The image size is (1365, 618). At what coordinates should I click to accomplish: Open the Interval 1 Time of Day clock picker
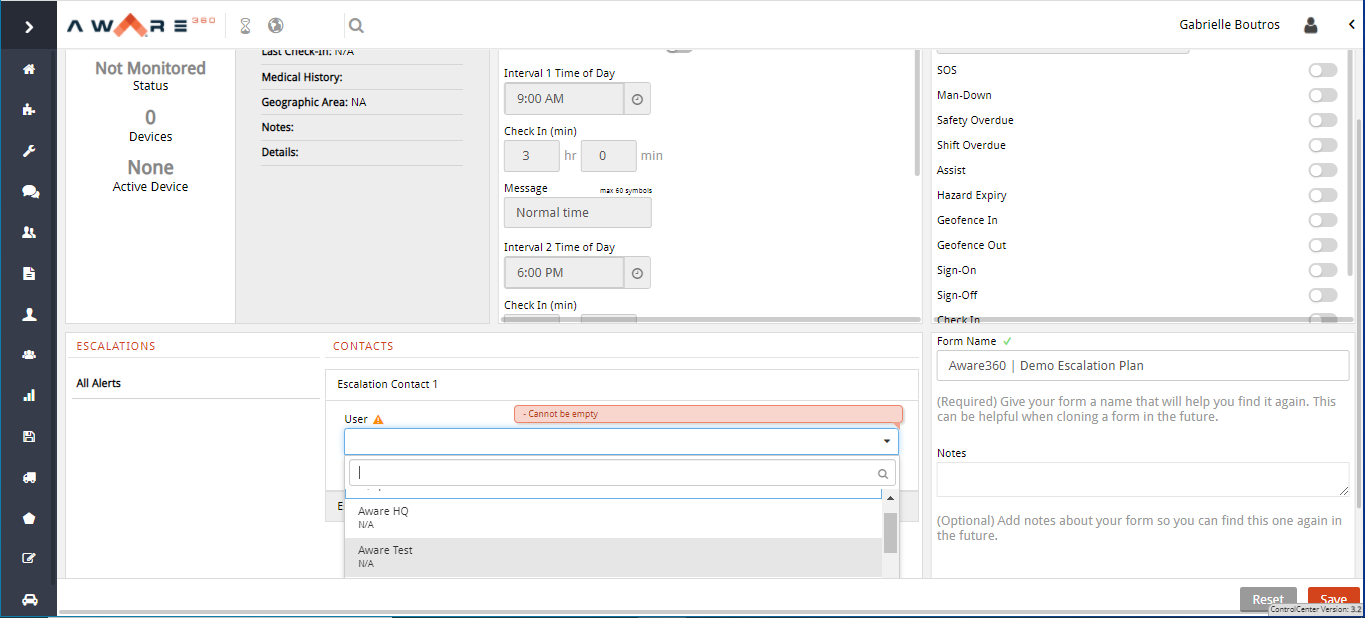pyautogui.click(x=637, y=98)
